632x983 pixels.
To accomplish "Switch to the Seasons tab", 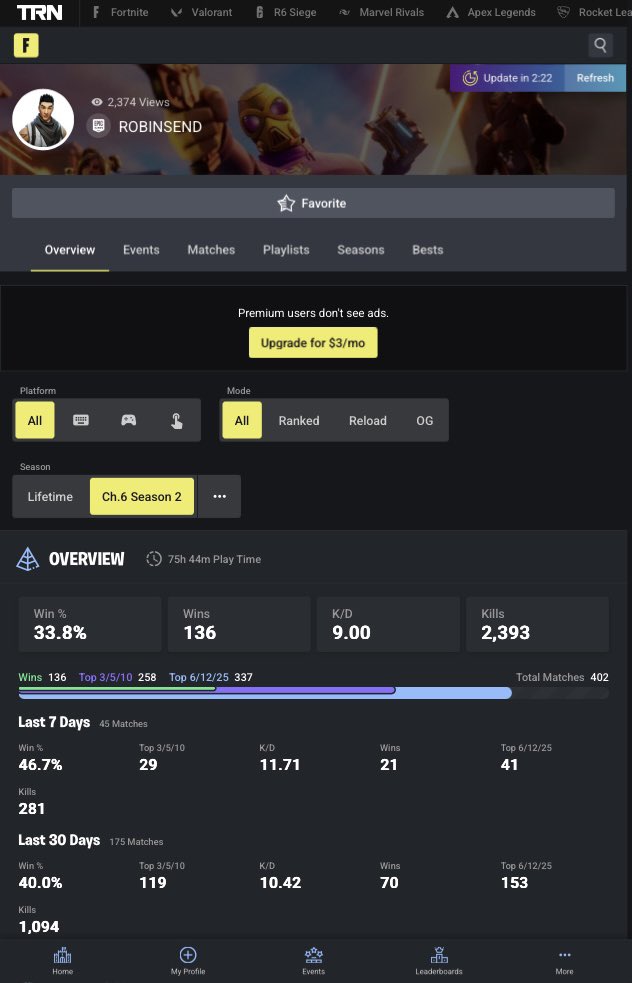I will 361,250.
